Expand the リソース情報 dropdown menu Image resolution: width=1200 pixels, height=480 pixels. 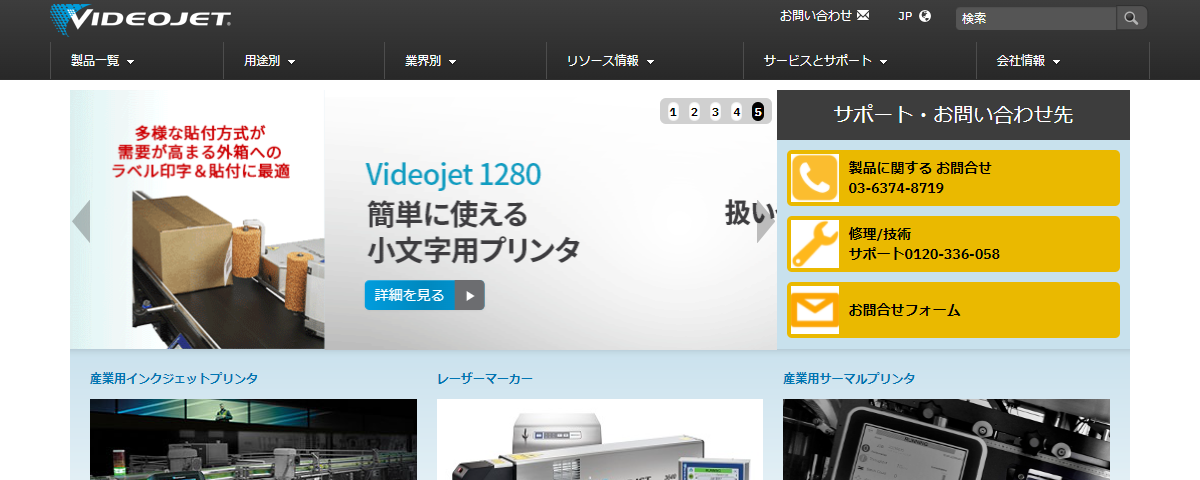[x=610, y=61]
